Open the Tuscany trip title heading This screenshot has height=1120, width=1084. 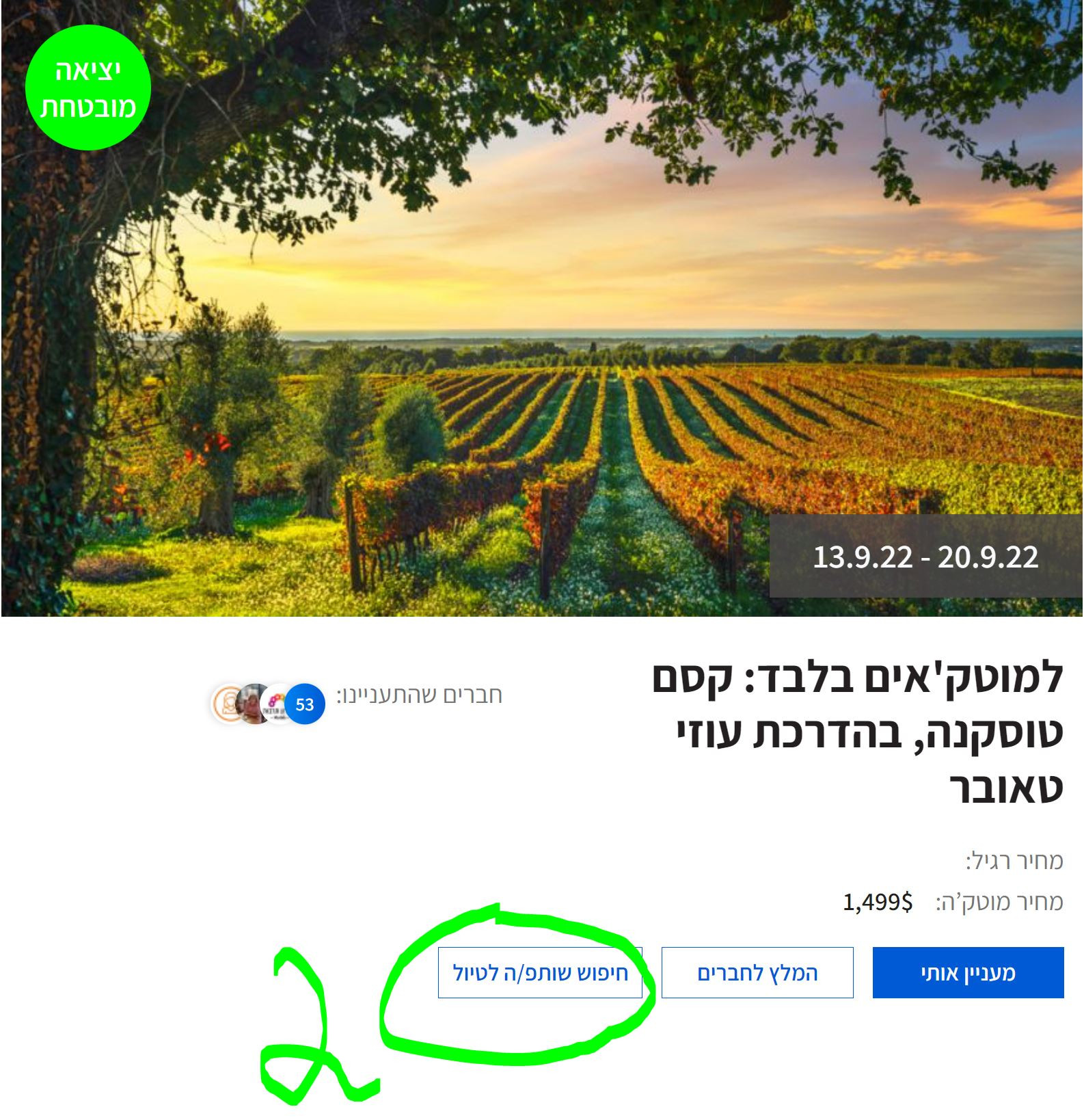pos(858,732)
